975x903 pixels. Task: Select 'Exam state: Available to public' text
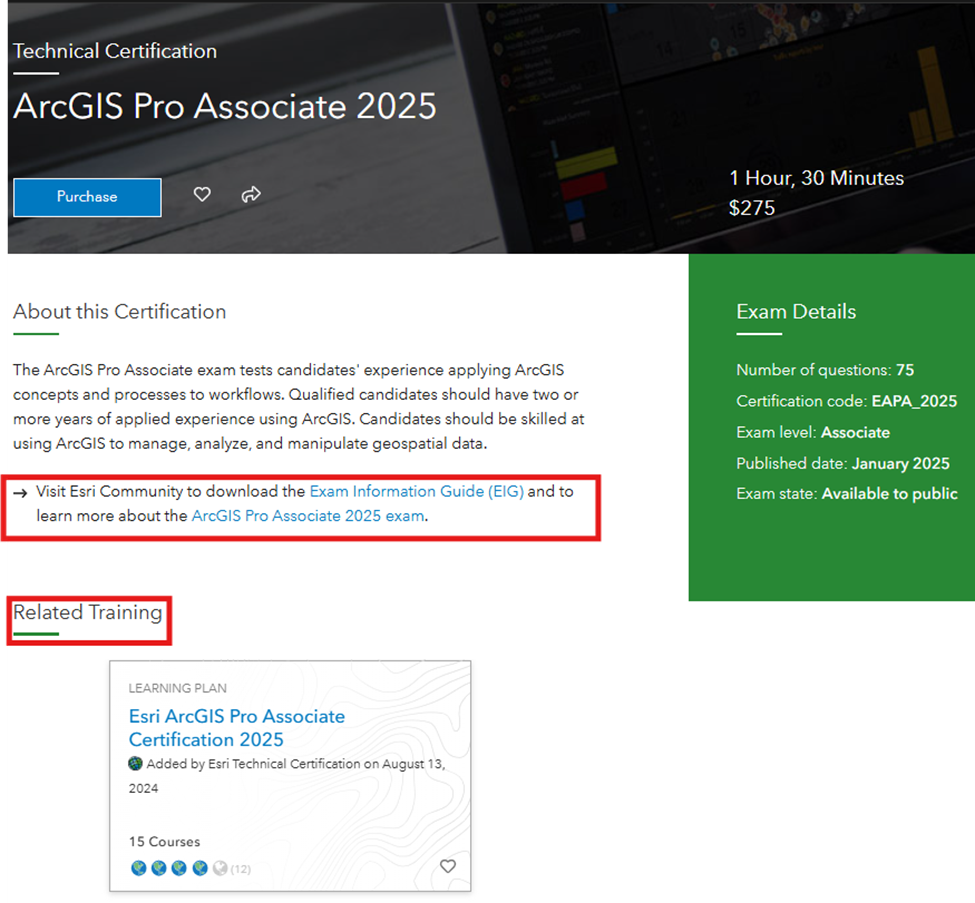pyautogui.click(x=846, y=494)
